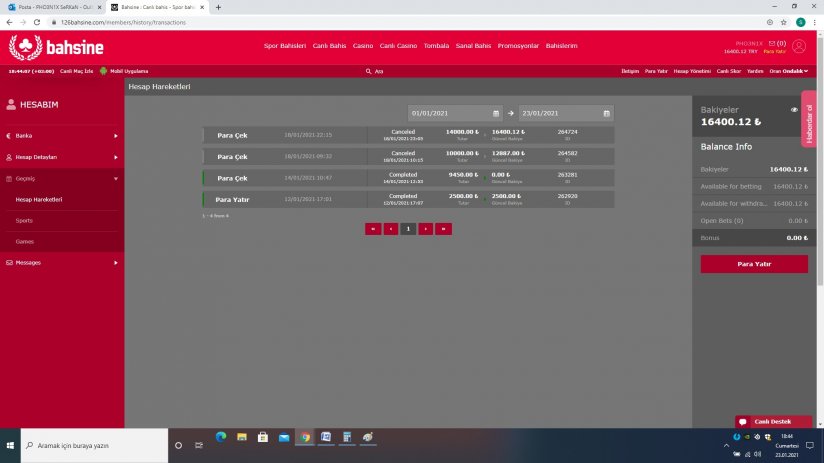Go to the next transactions page
Screen dimensions: 824x463
[426, 229]
